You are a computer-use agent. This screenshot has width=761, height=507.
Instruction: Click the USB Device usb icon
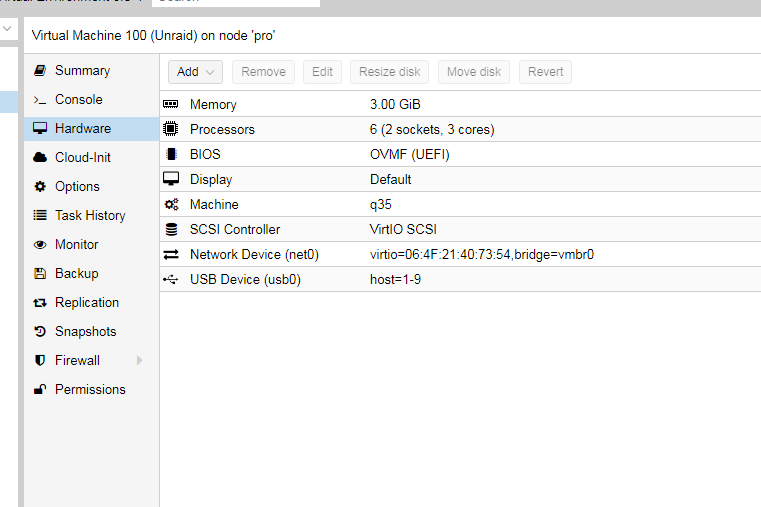tap(171, 279)
